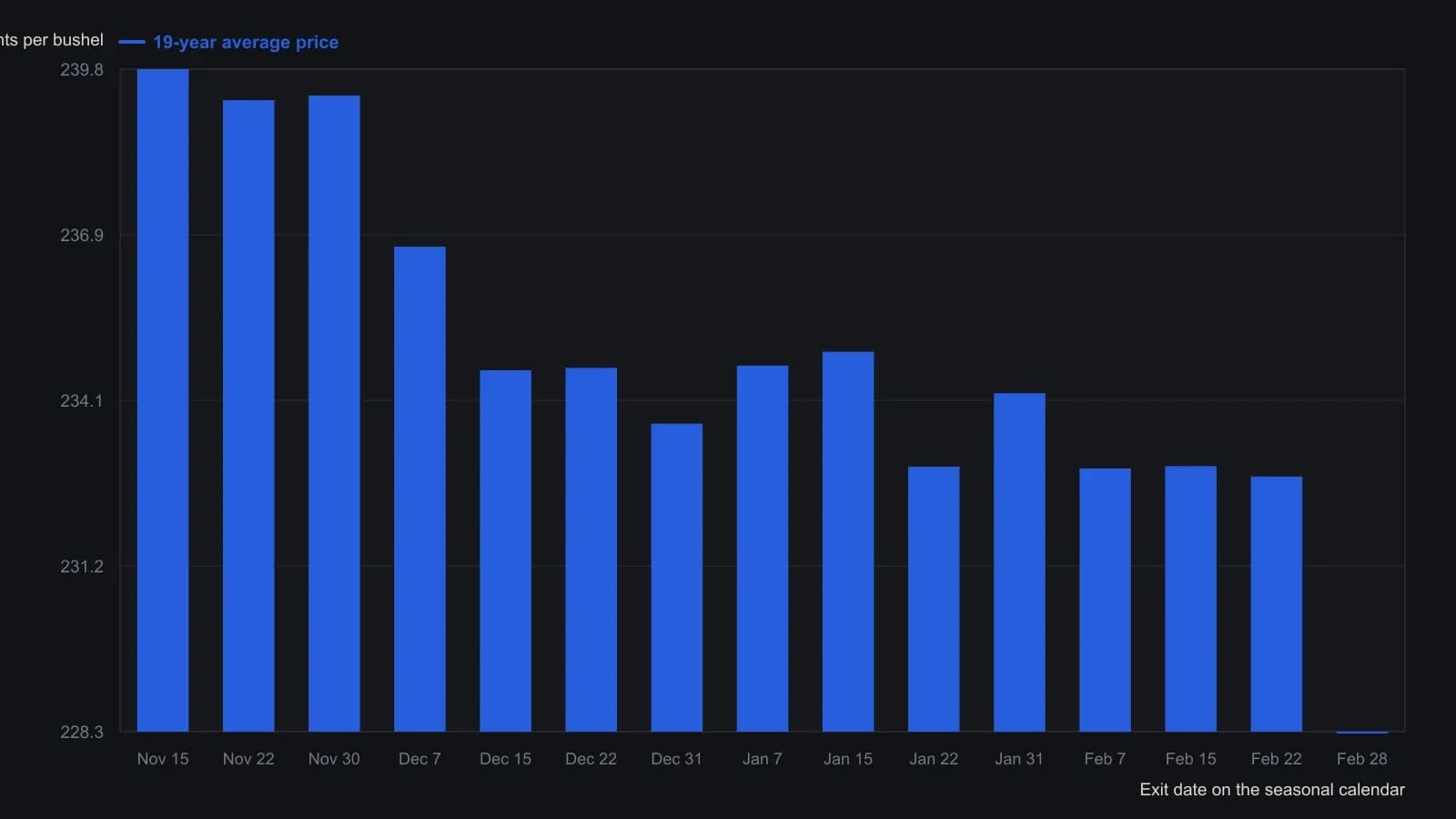Select the Jan 7 bar
This screenshot has width=1456, height=819.
point(762,549)
